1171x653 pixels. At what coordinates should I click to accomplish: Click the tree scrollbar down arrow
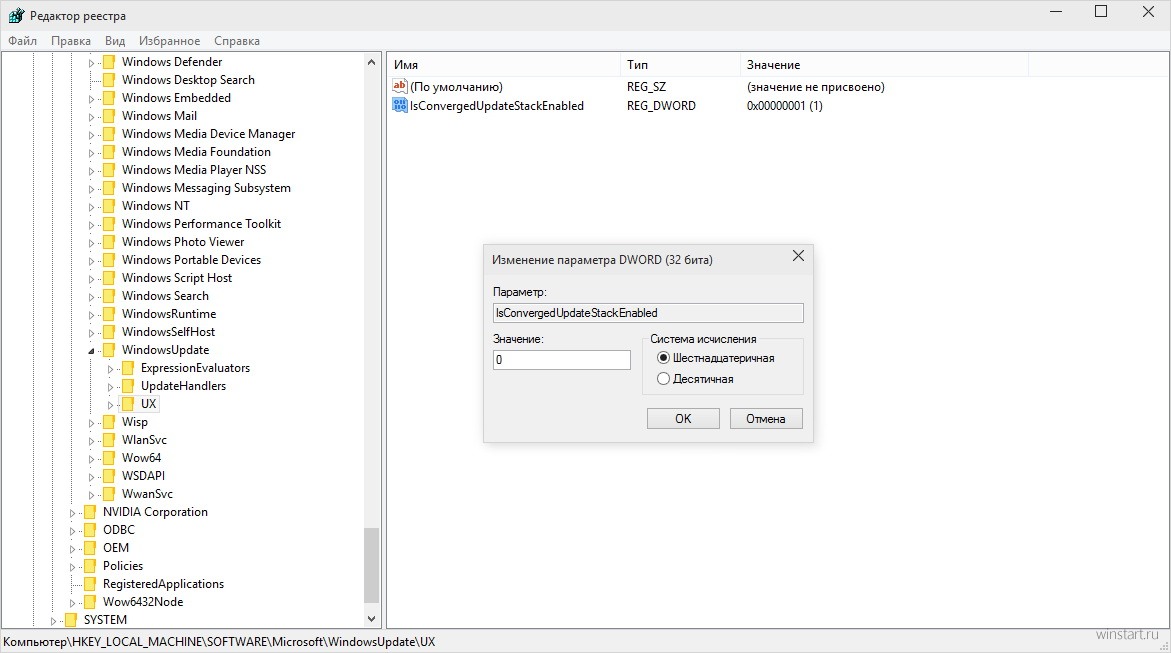pos(371,619)
